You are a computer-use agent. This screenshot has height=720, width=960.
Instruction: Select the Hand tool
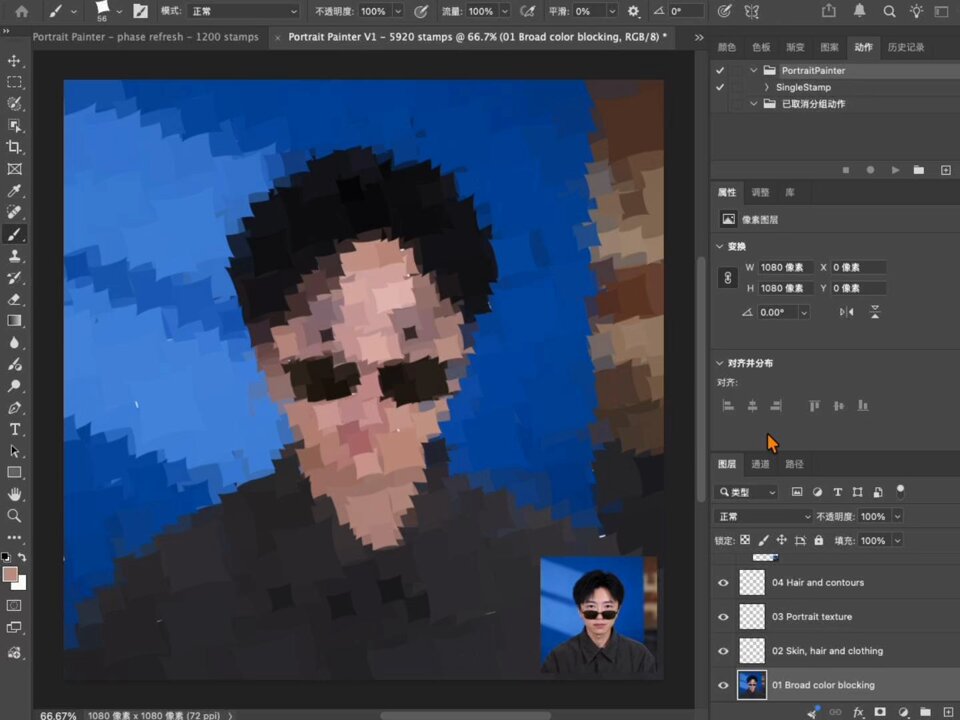(14, 494)
